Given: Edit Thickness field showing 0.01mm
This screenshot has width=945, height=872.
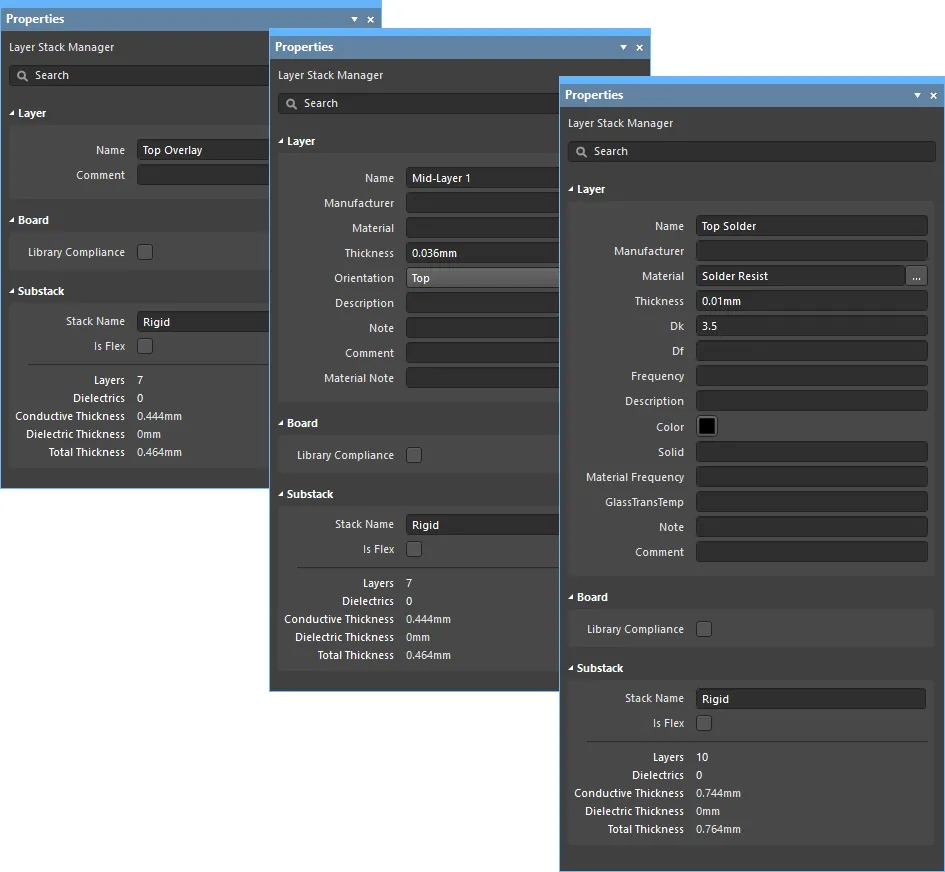Looking at the screenshot, I should click(x=811, y=301).
